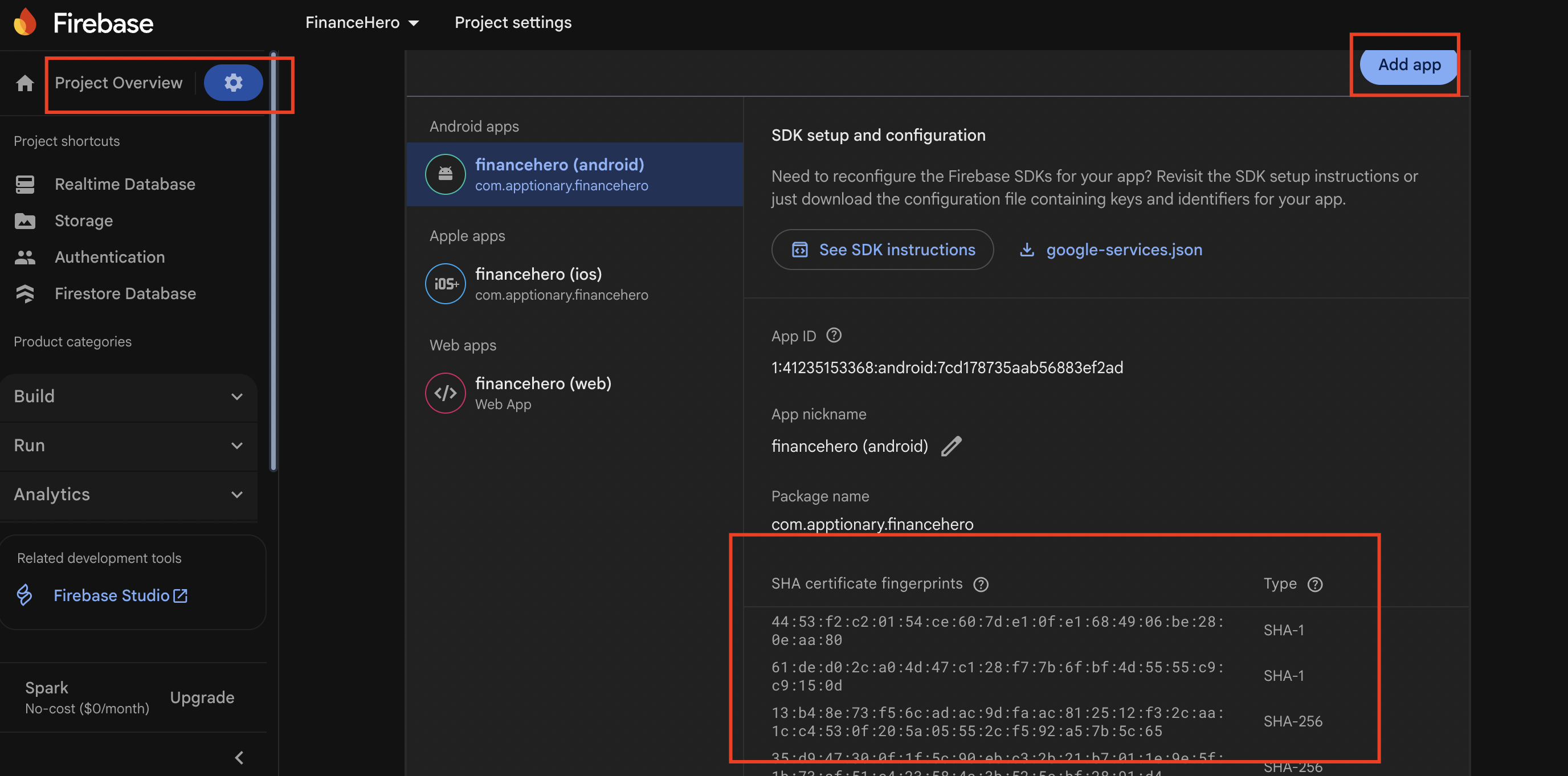1568x776 pixels.
Task: Open Project settings in the top bar
Action: pos(513,22)
